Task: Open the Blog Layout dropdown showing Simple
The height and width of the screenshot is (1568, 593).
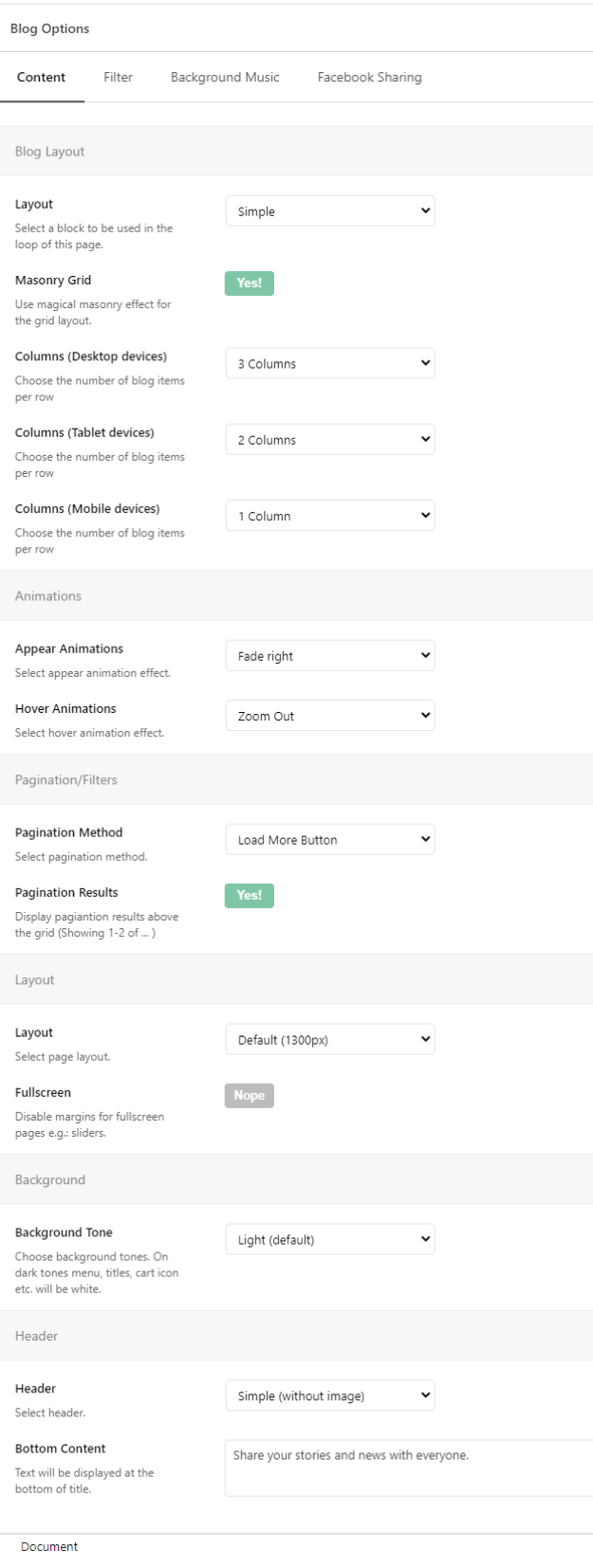Action: pyautogui.click(x=330, y=211)
